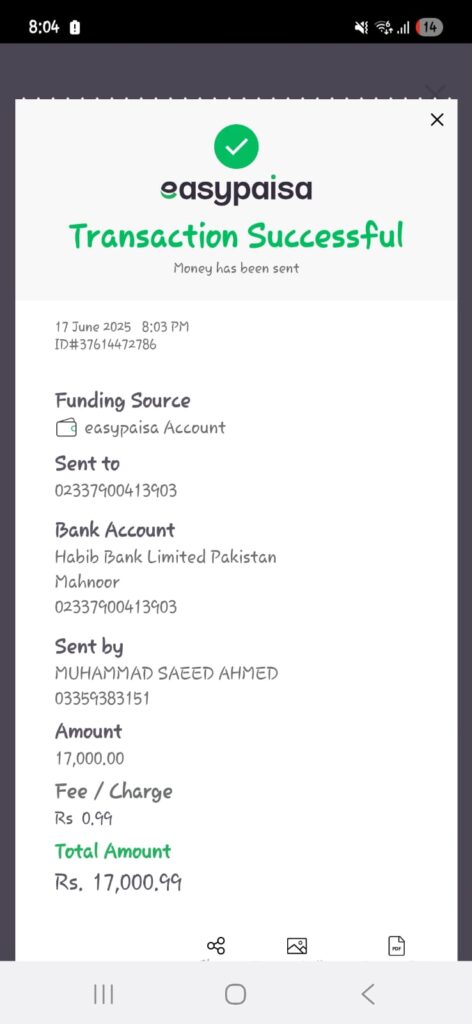
Task: Save receipt as image using picture icon
Action: (296, 946)
